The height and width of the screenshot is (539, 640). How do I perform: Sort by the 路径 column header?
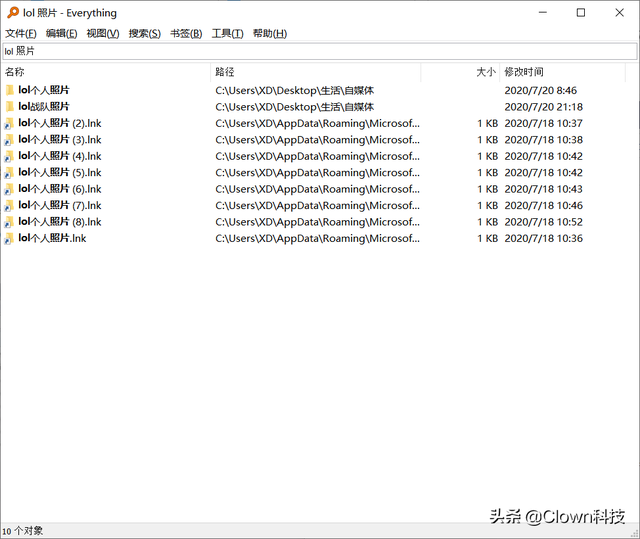(316, 72)
